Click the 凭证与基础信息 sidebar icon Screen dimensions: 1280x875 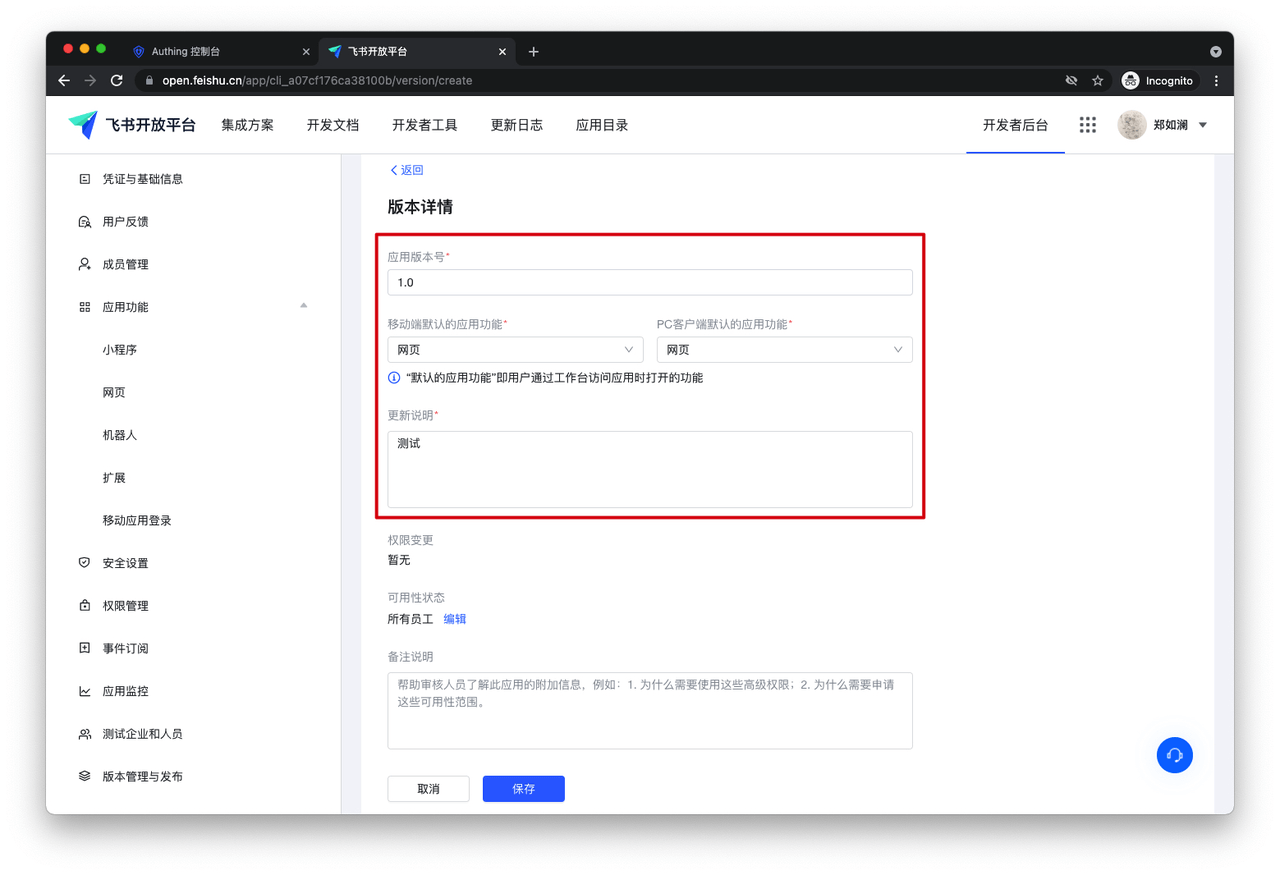[84, 178]
